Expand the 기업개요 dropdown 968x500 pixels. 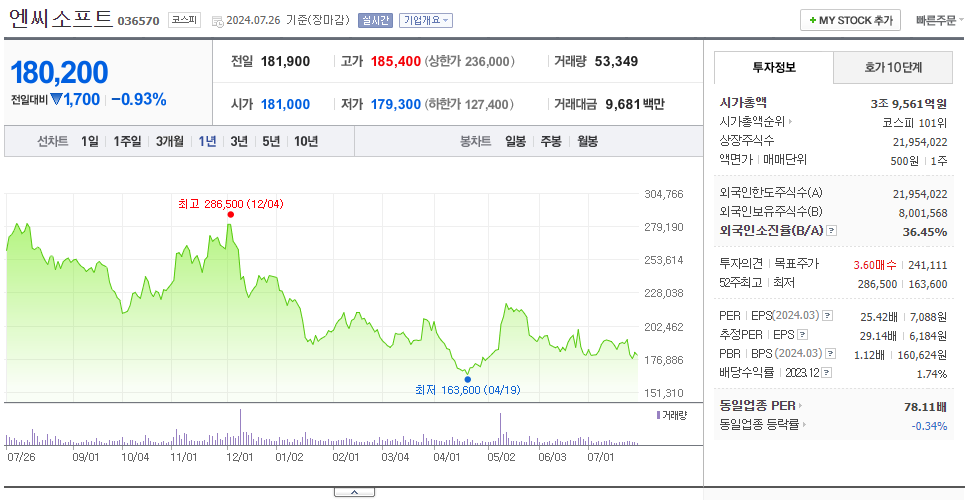426,20
